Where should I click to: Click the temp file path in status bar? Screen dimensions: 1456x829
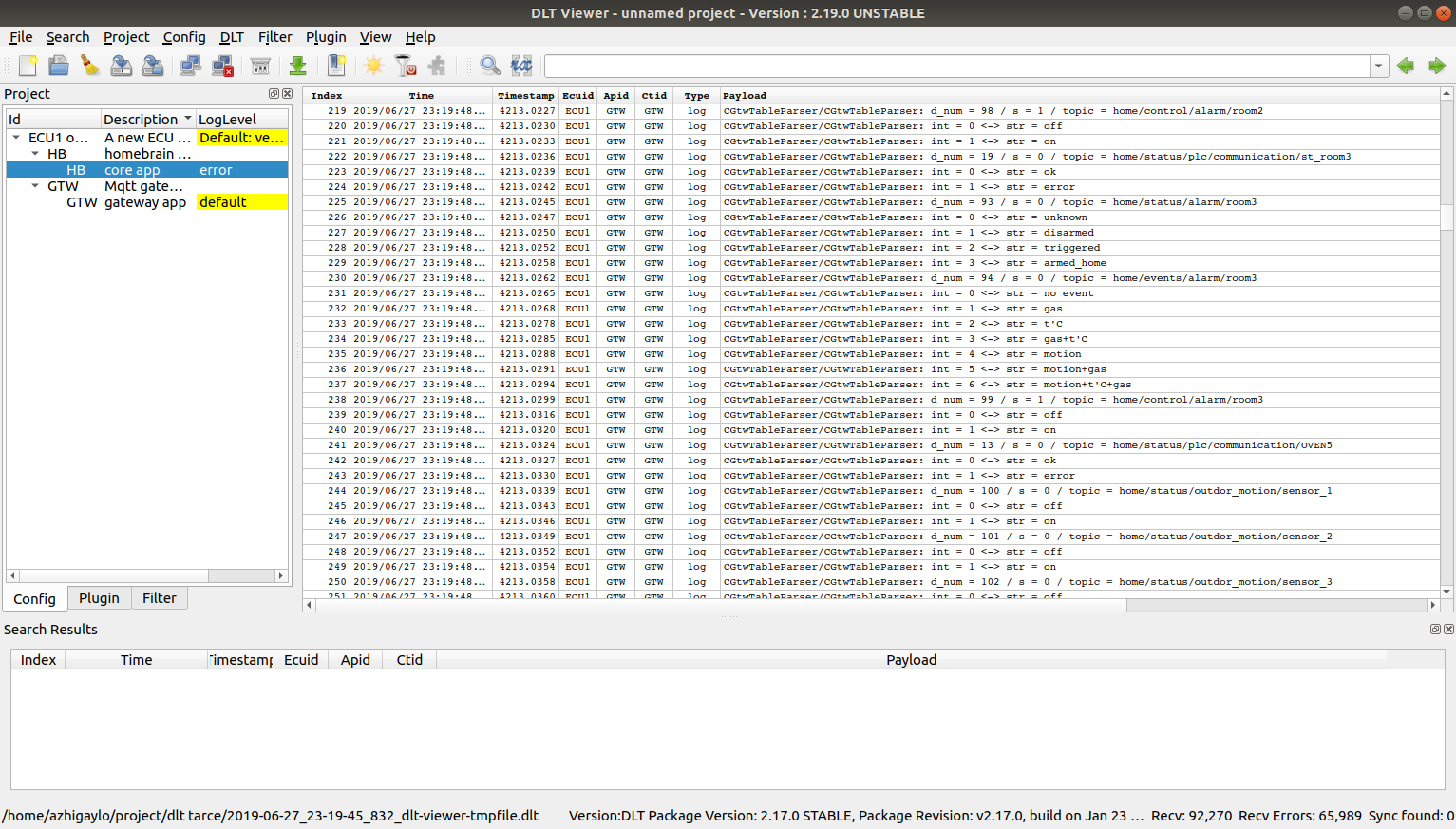click(x=271, y=816)
